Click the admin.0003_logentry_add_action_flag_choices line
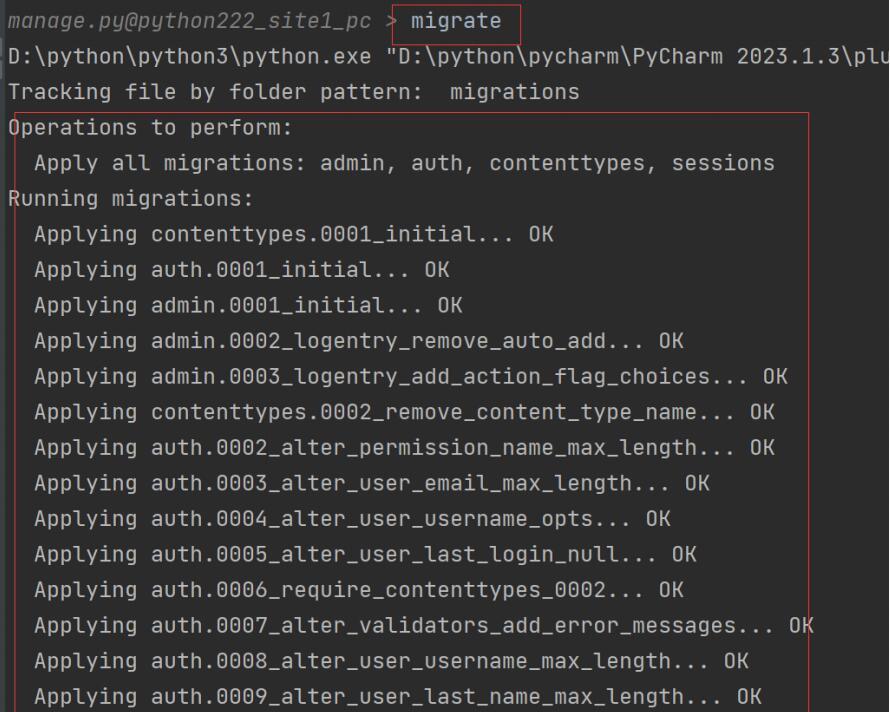The image size is (890, 712). coord(410,377)
